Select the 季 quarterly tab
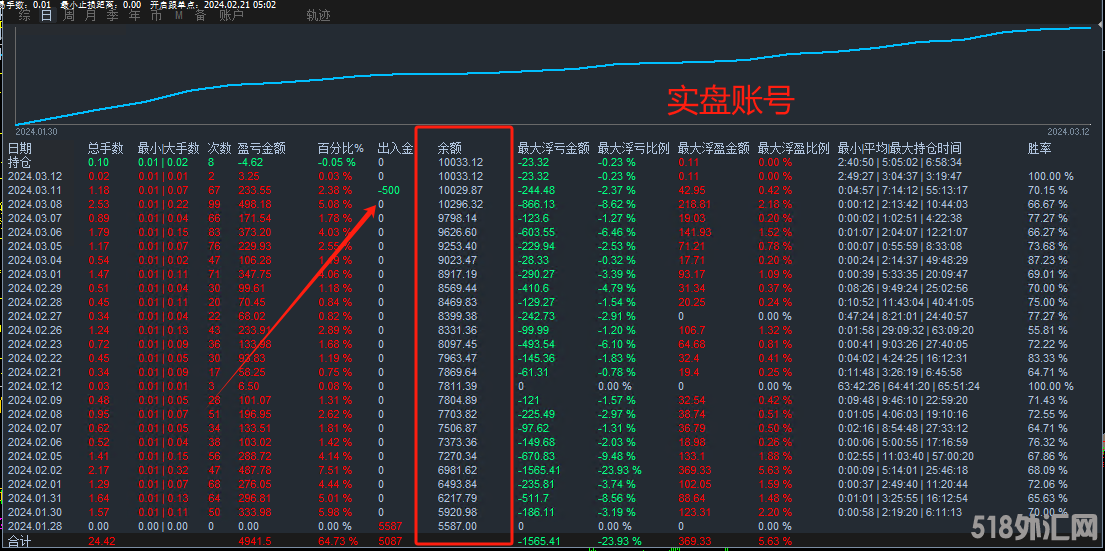 (x=112, y=16)
